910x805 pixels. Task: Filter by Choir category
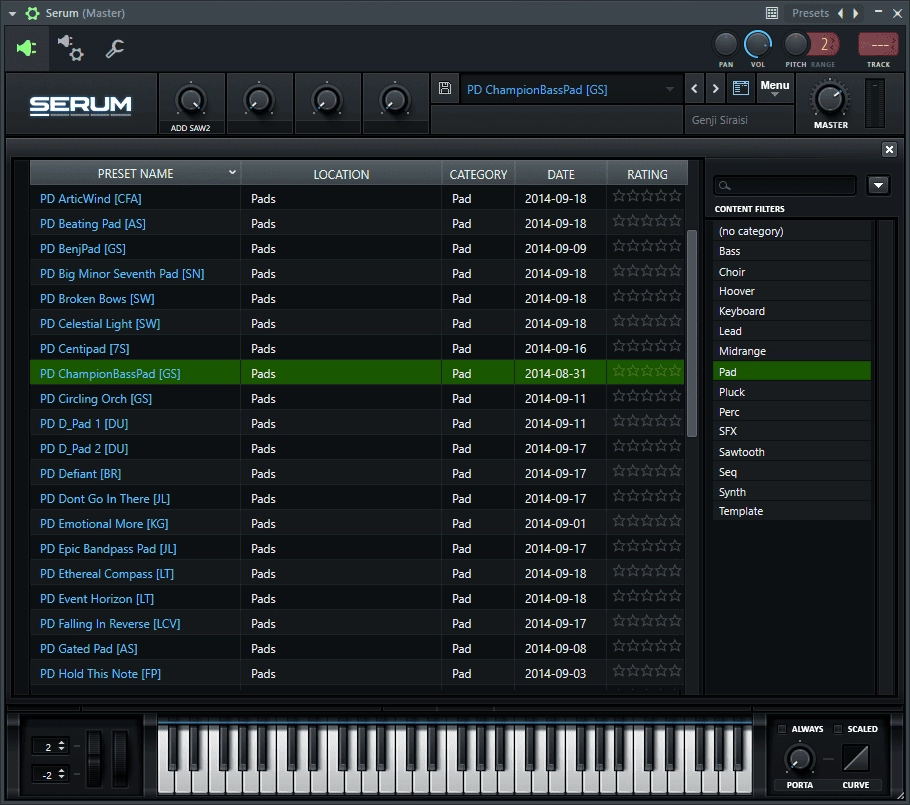[792, 272]
